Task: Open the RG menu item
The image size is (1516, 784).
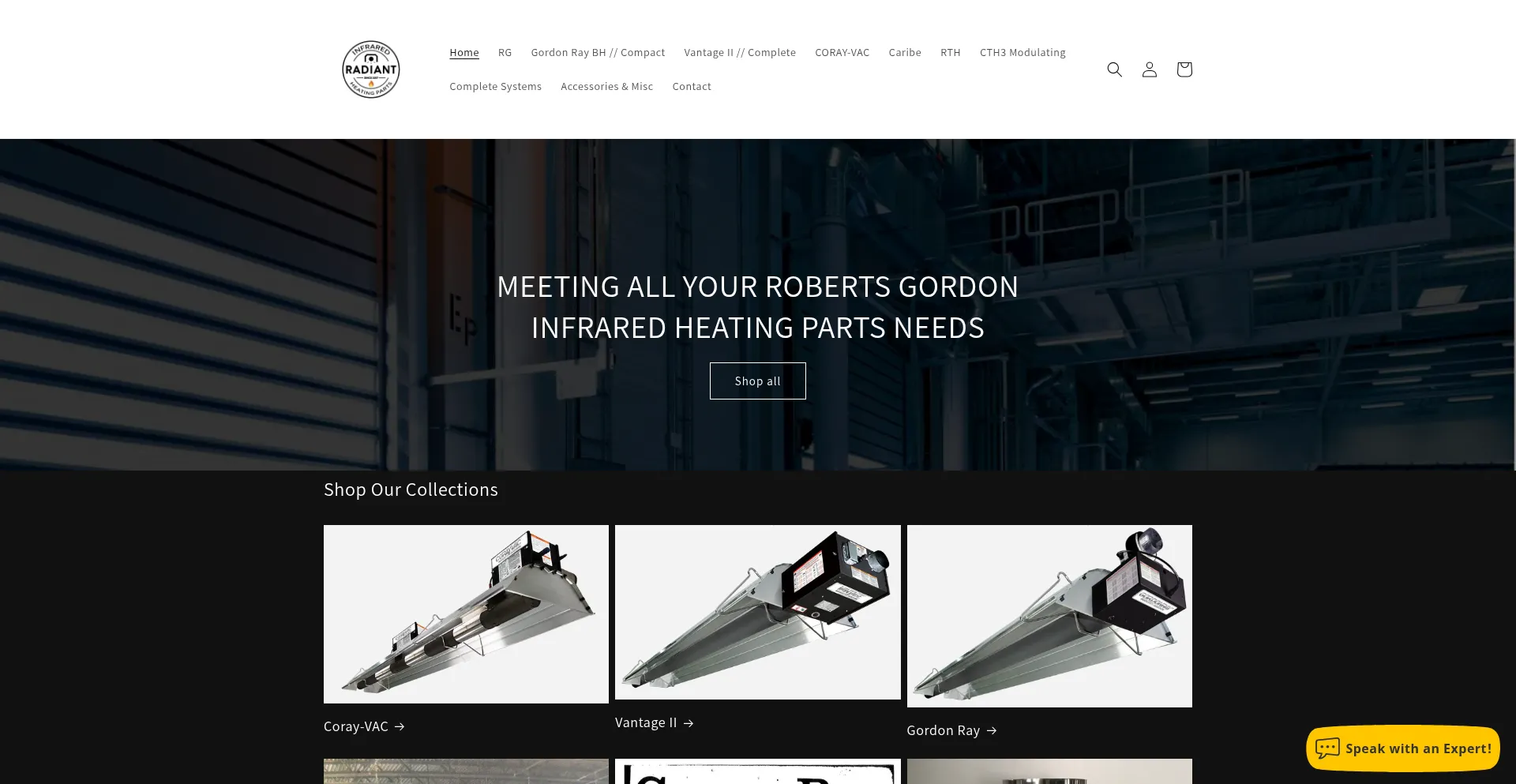Action: click(505, 53)
